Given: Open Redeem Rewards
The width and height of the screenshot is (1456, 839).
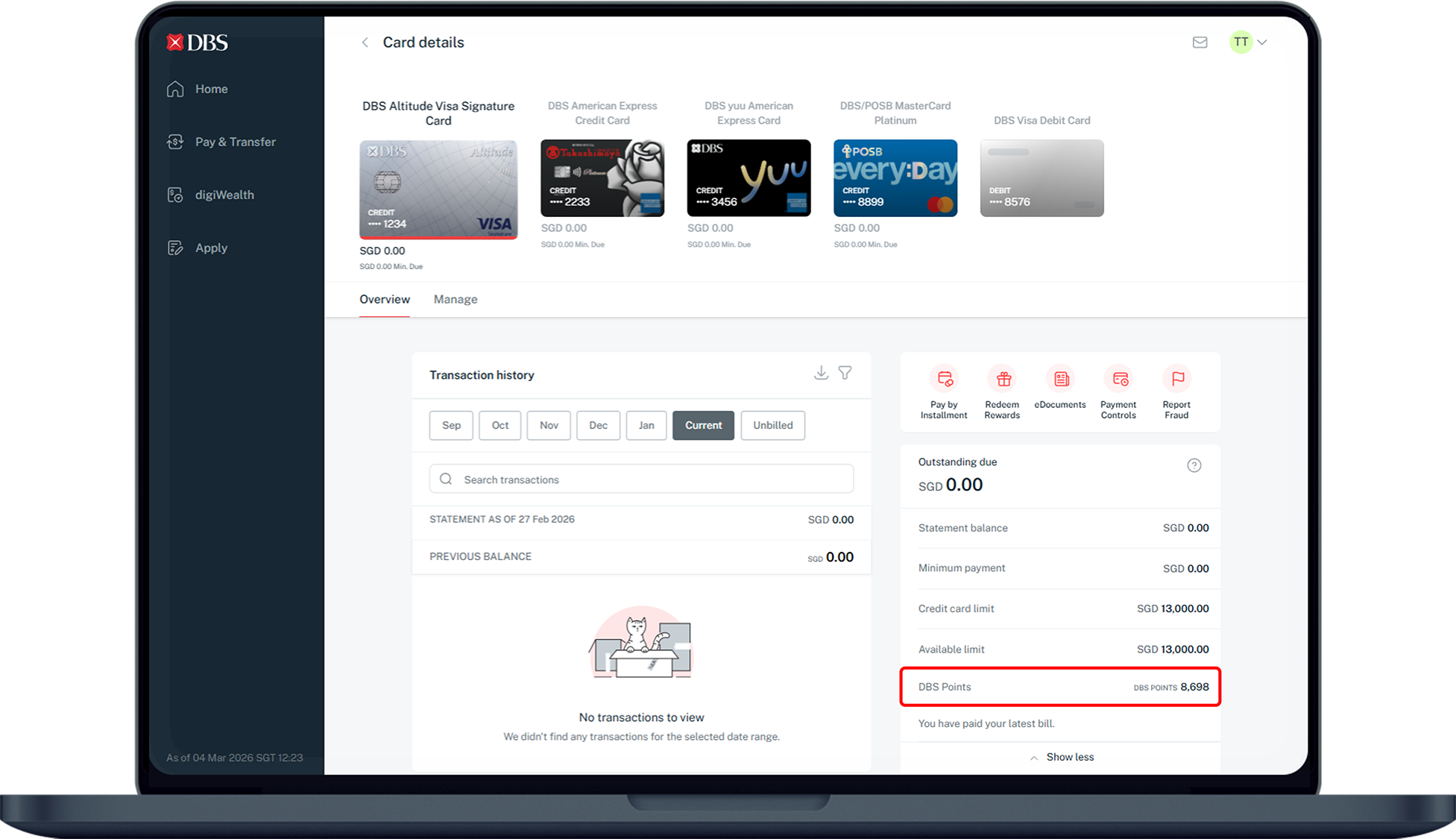Looking at the screenshot, I should tap(1003, 380).
